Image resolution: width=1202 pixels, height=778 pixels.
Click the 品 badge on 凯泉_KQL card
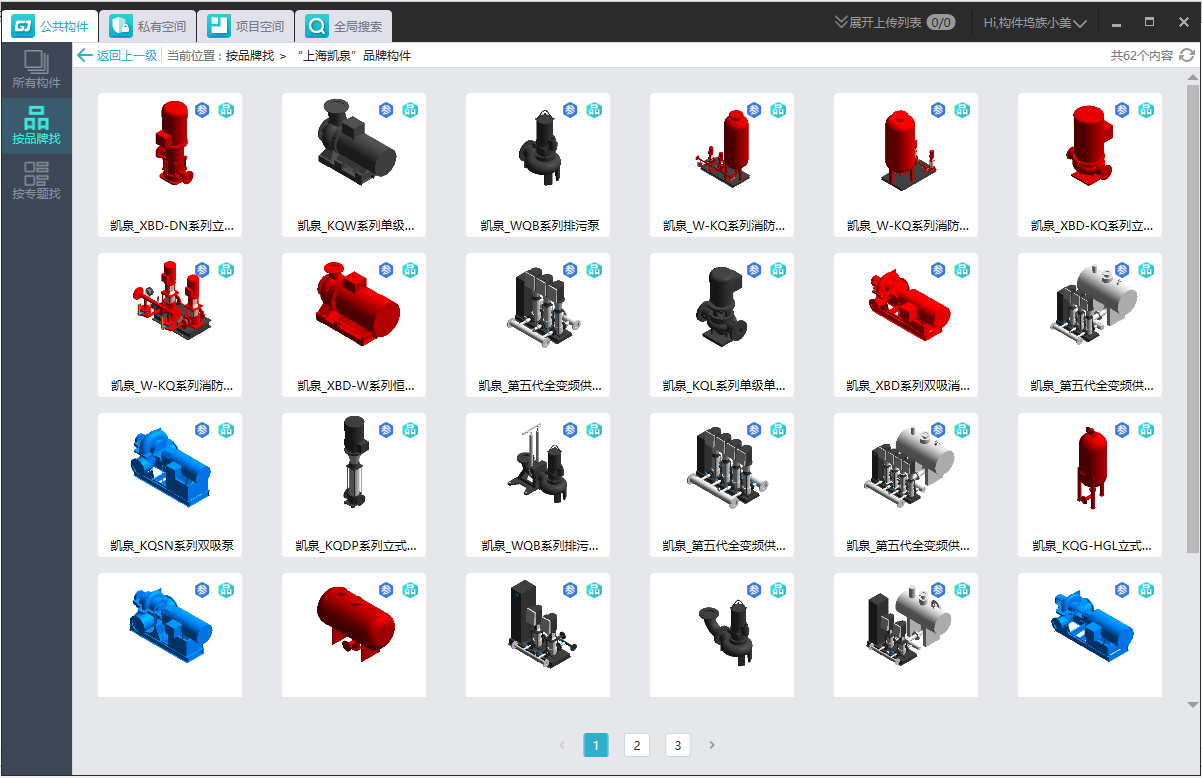click(x=778, y=270)
